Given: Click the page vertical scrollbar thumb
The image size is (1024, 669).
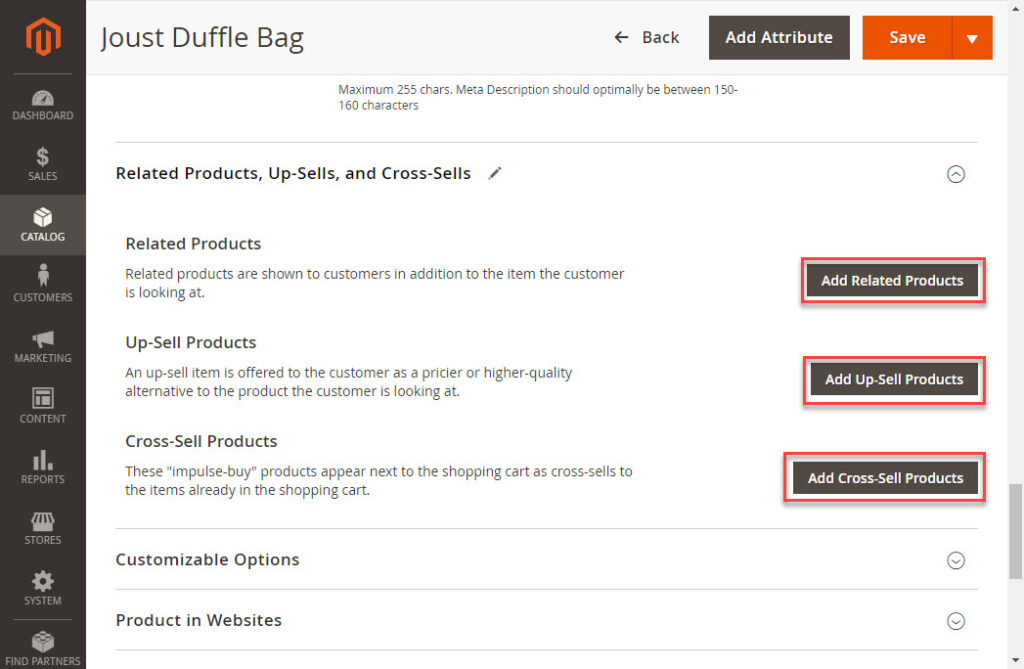Looking at the screenshot, I should 1016,531.
